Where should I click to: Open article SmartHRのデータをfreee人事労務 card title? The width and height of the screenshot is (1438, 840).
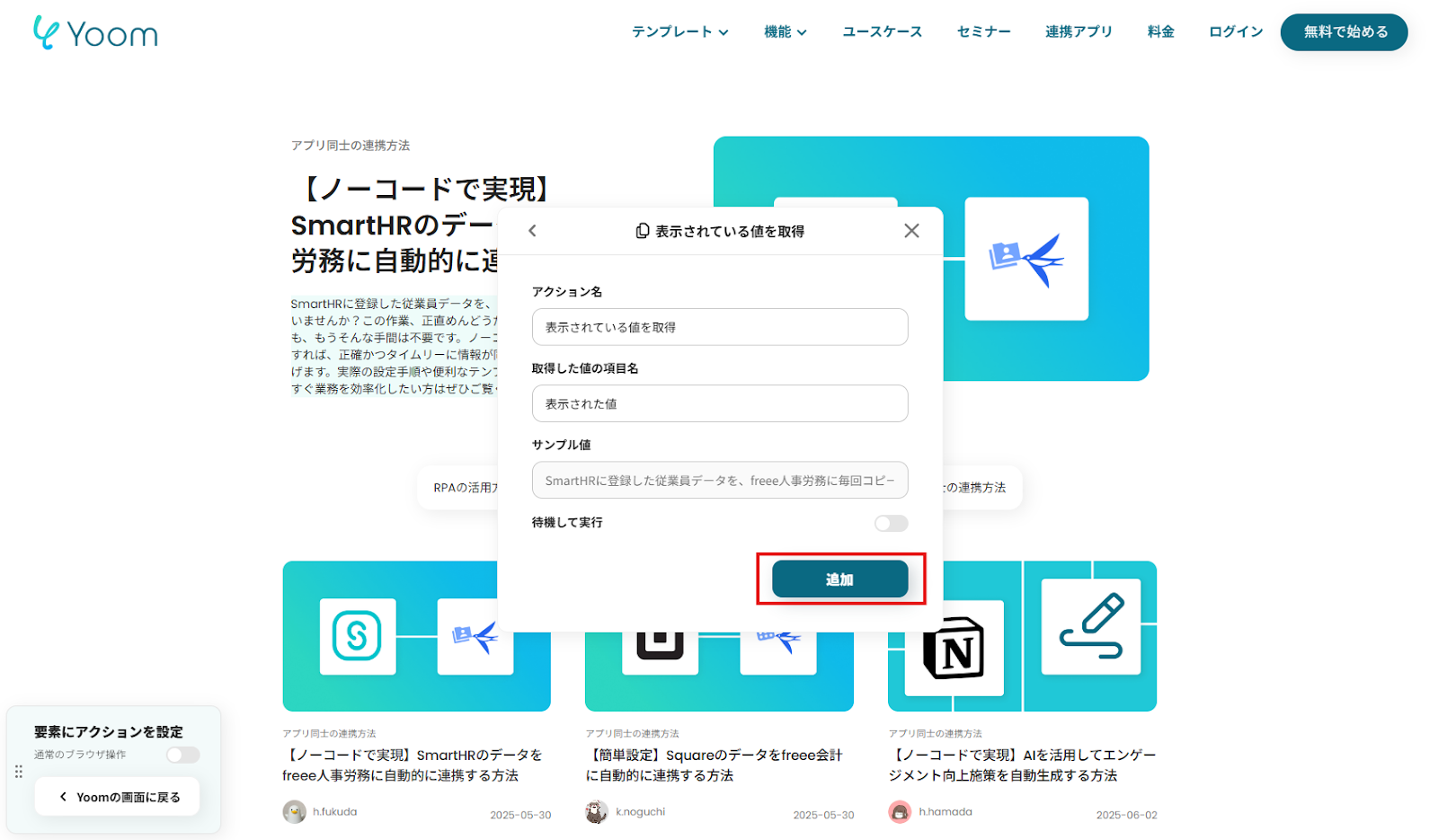click(413, 765)
